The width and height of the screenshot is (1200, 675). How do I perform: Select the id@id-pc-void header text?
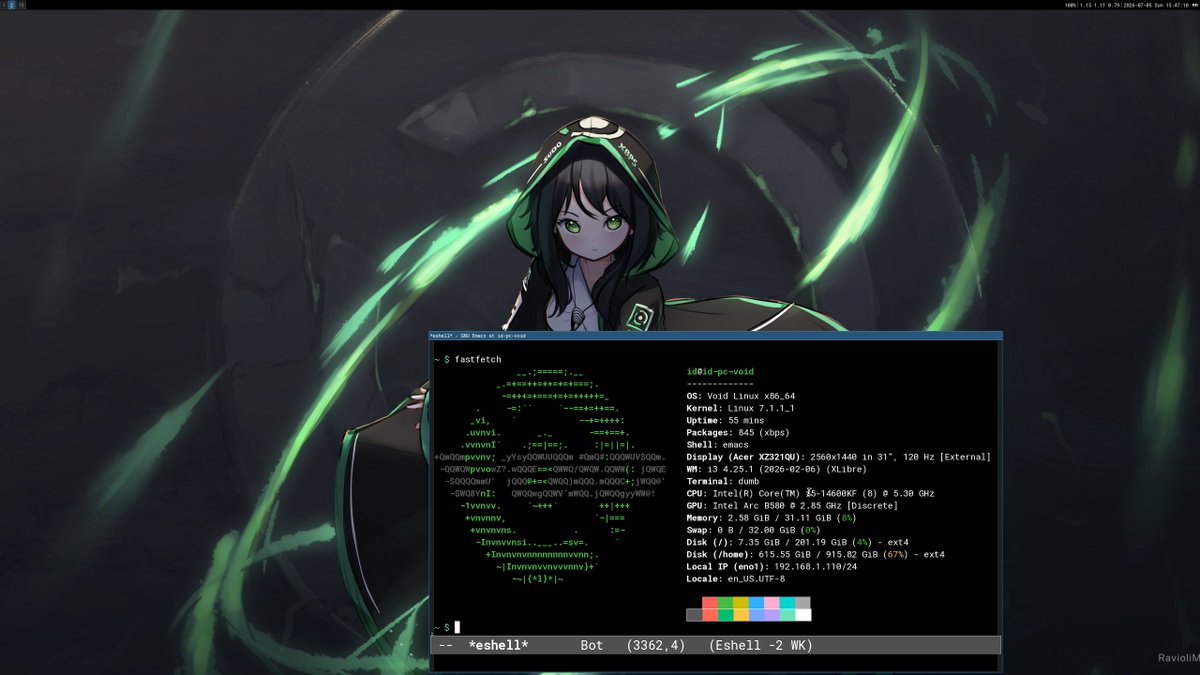tap(720, 371)
